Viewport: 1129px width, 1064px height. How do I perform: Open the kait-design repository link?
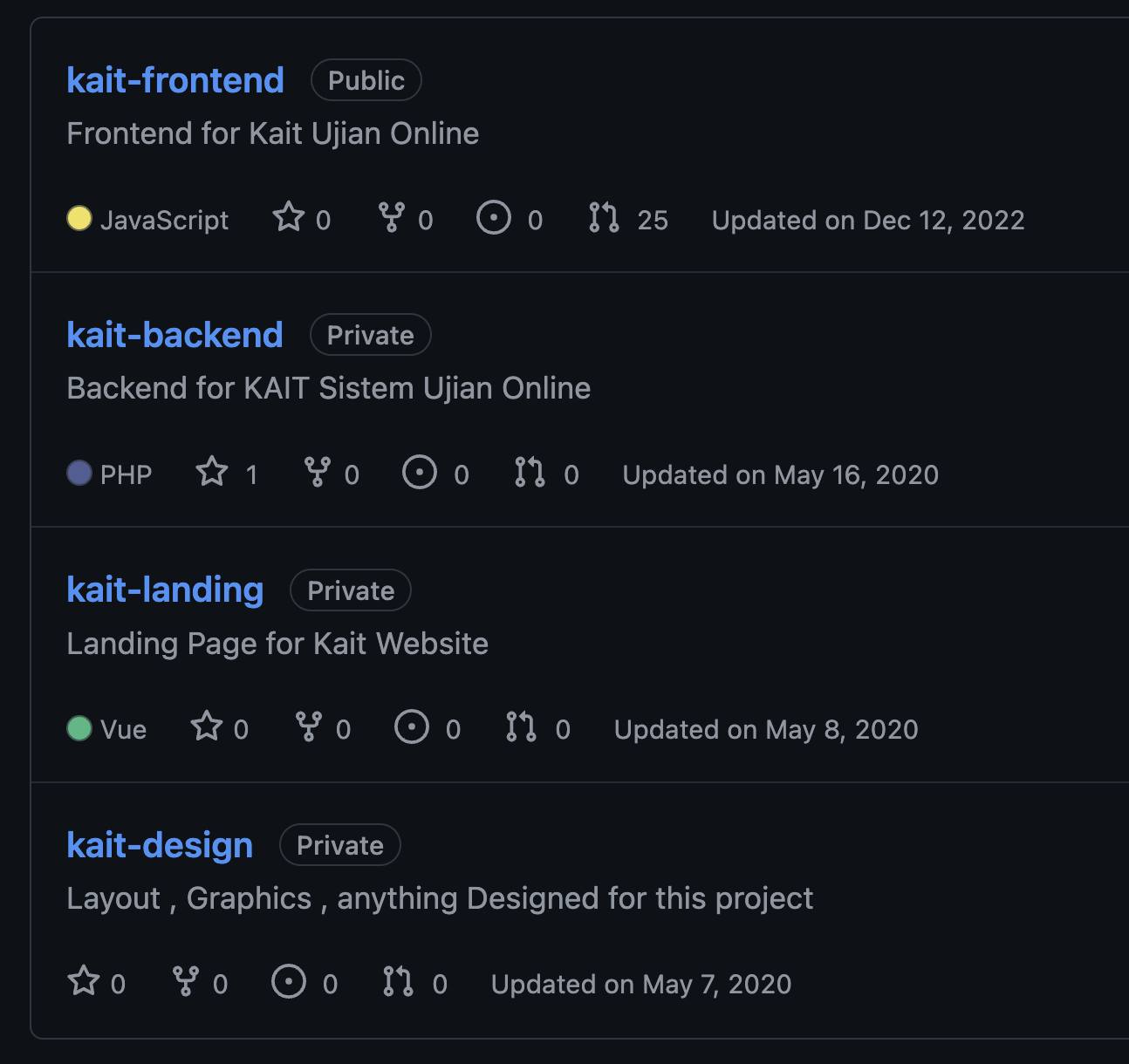coord(160,845)
